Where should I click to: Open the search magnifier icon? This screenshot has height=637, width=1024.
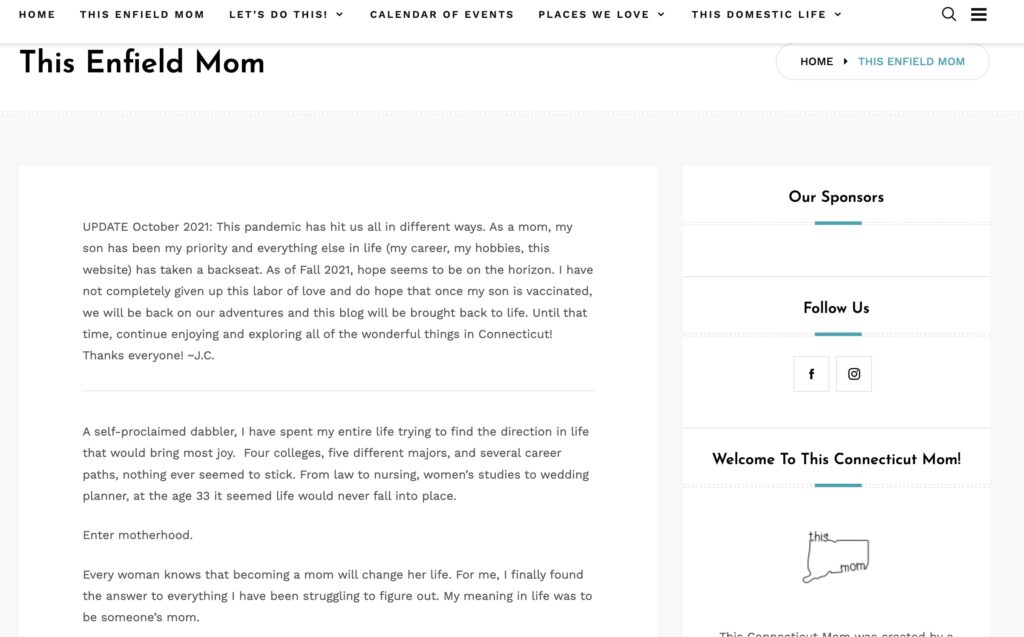[949, 14]
